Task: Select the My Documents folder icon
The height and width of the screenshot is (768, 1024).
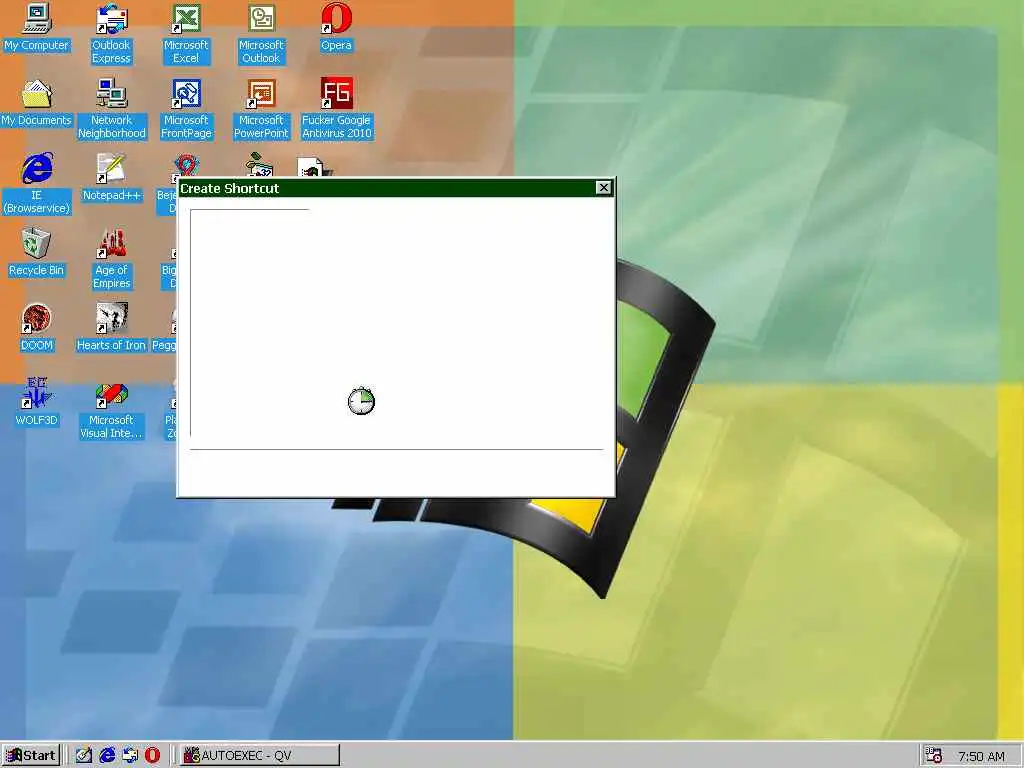Action: [37, 103]
